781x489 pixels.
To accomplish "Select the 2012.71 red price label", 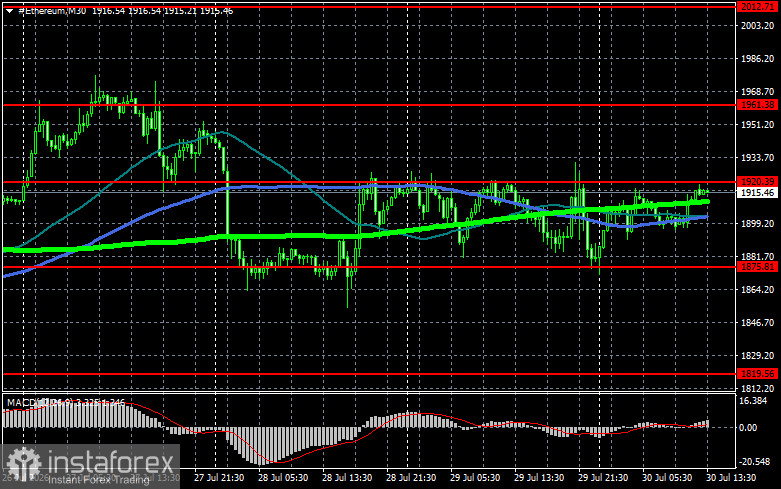I will coord(757,6).
